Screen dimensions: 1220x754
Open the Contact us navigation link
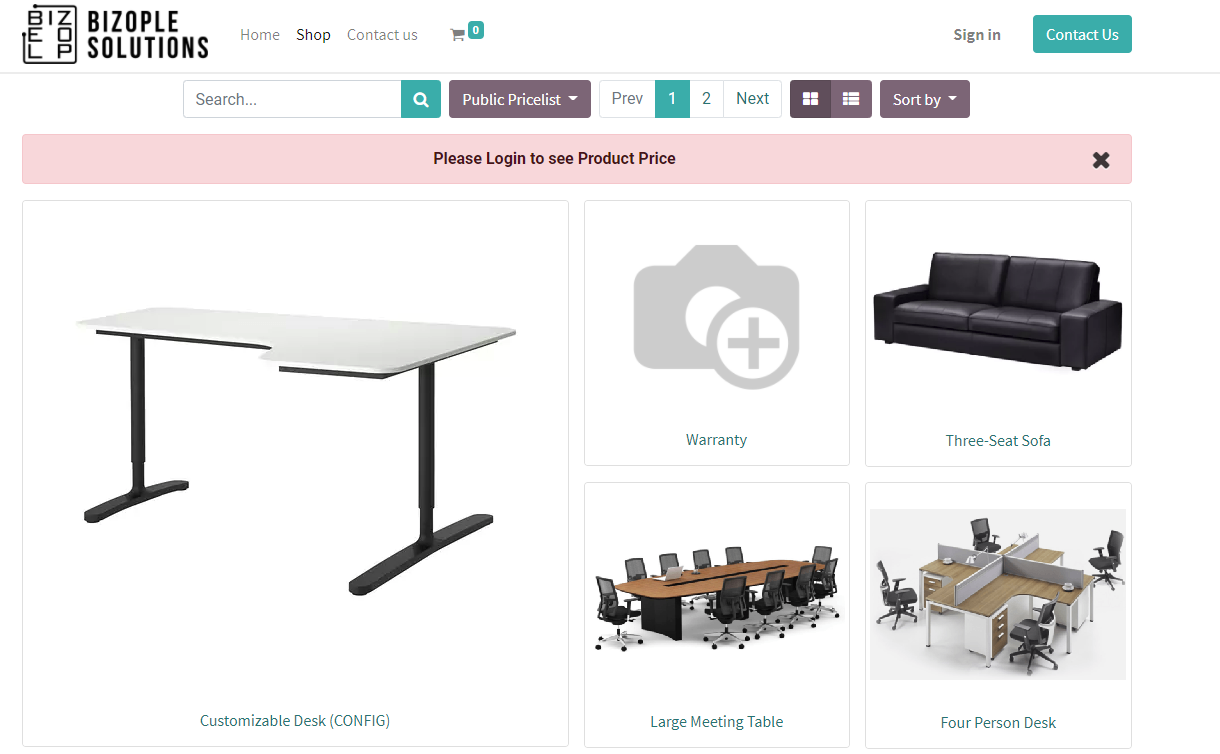click(382, 34)
